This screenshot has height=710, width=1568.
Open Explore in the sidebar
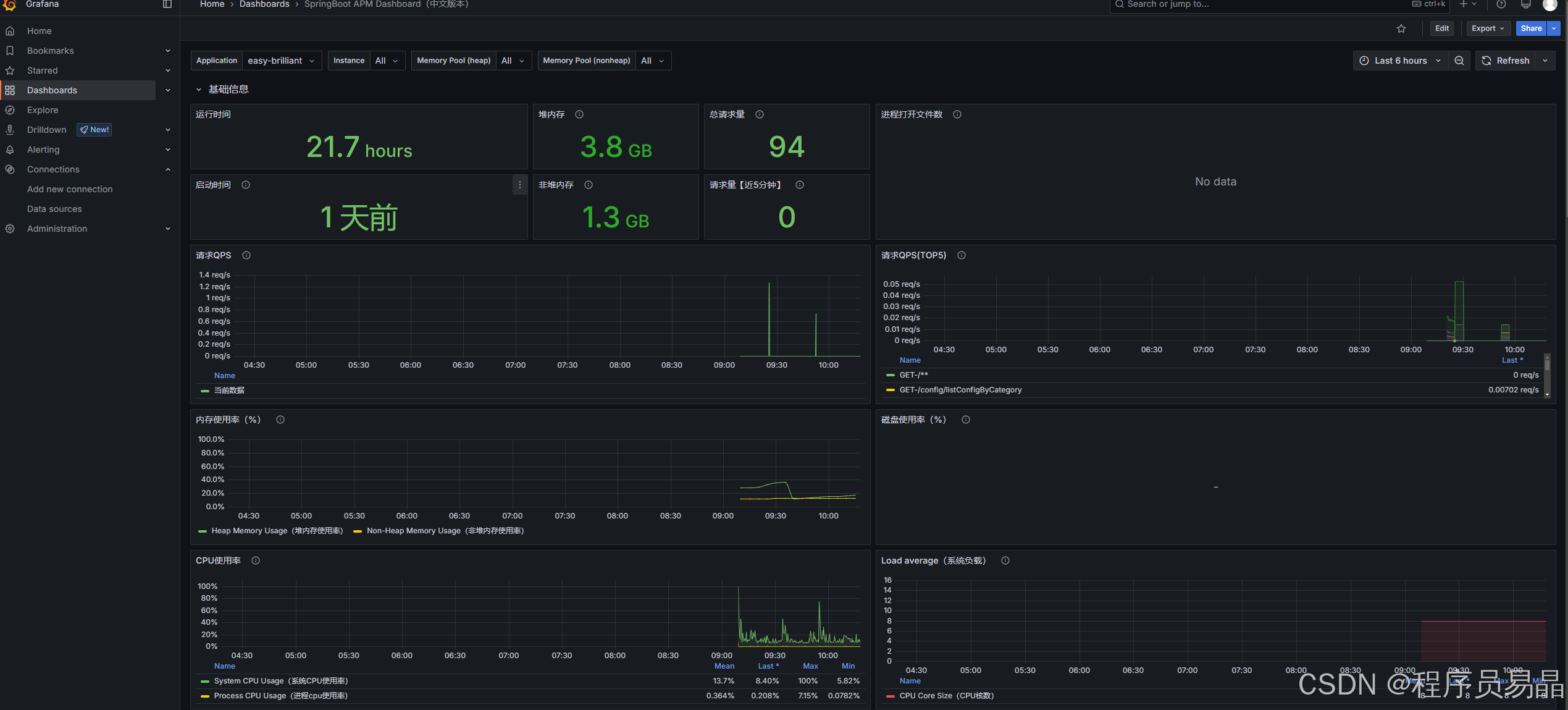[43, 110]
